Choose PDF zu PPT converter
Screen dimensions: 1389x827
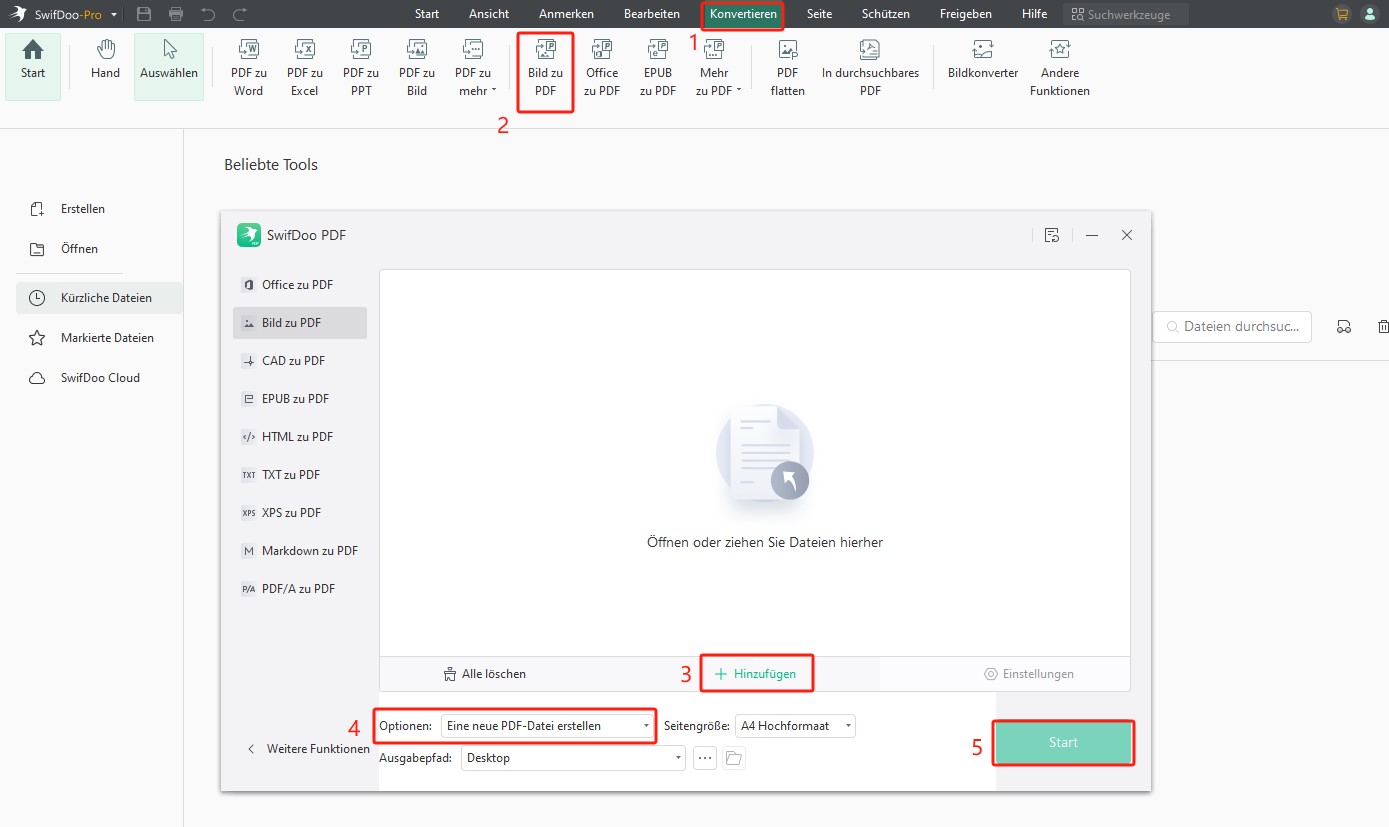click(x=361, y=66)
